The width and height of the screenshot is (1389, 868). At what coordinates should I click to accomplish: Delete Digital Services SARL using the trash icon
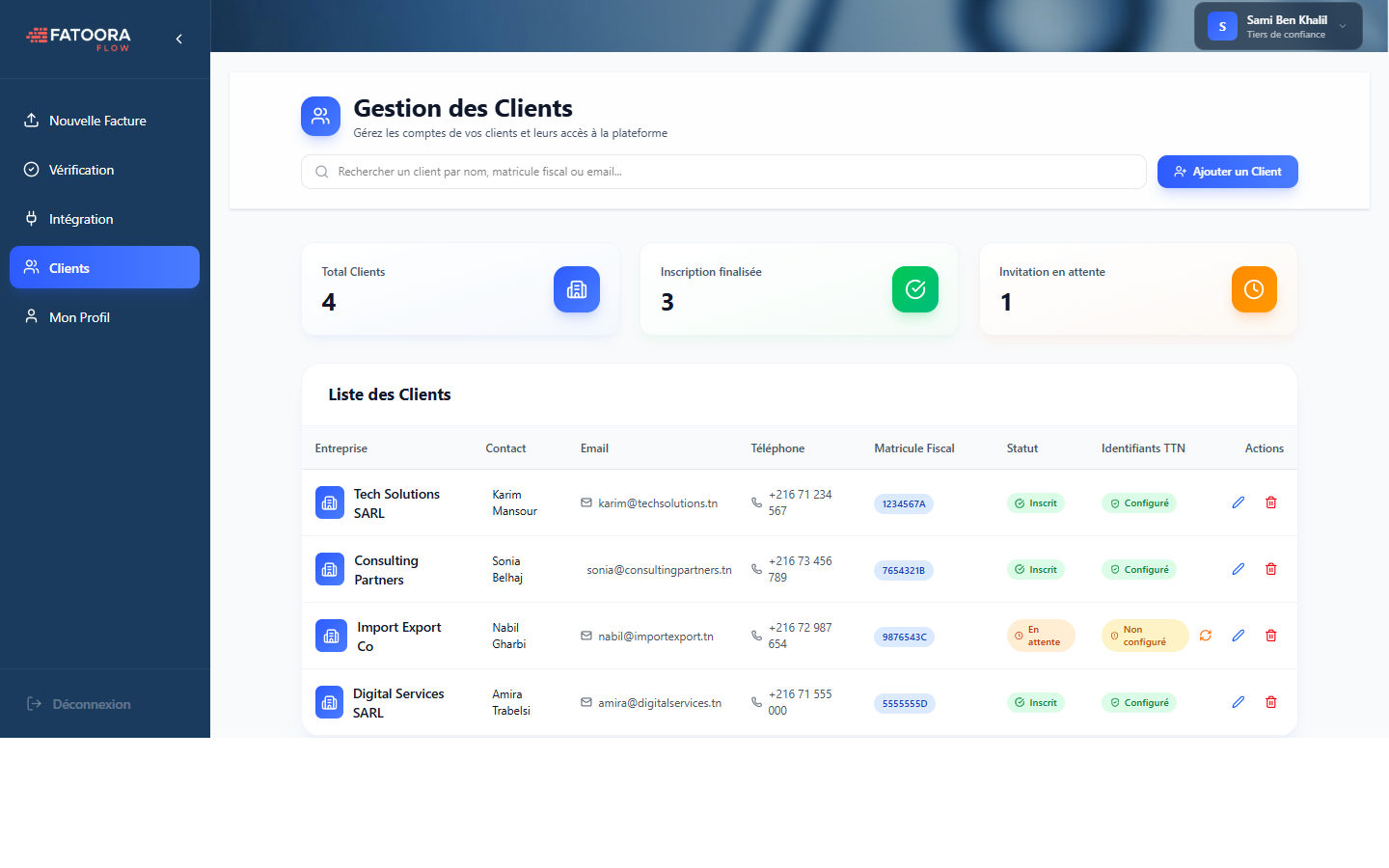tap(1271, 702)
